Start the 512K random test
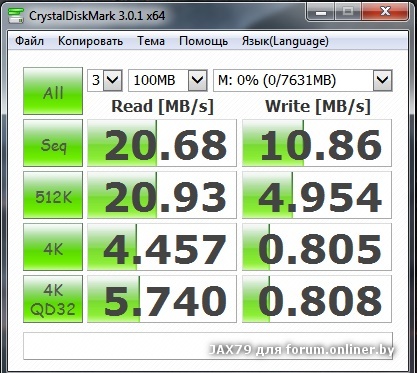 pyautogui.click(x=53, y=195)
